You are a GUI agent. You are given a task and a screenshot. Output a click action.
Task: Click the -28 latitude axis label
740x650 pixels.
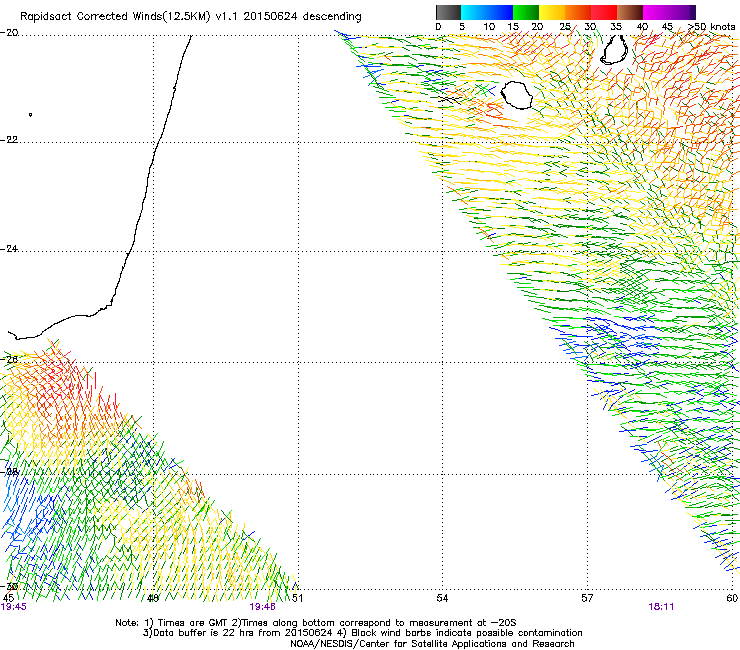tap(9, 472)
